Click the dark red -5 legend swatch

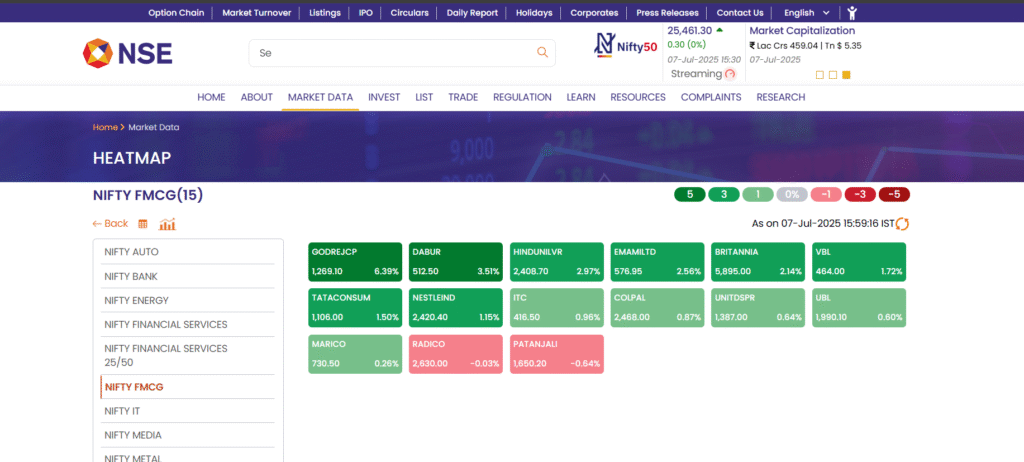point(894,195)
